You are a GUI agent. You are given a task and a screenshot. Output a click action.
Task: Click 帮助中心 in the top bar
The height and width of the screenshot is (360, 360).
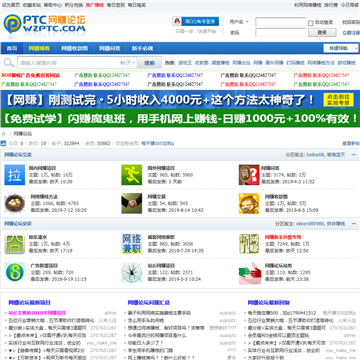[53, 5]
